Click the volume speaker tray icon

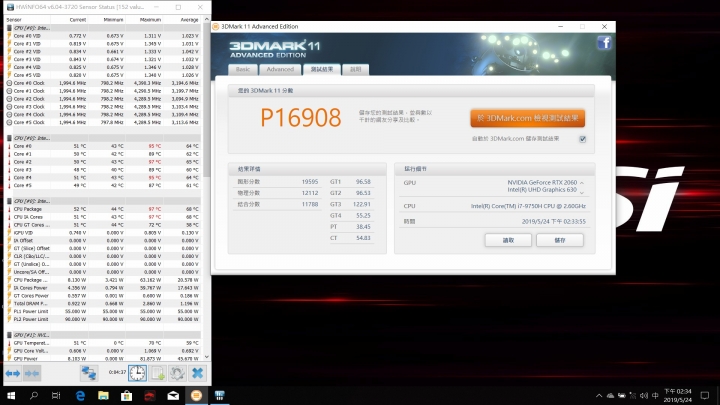pos(644,396)
